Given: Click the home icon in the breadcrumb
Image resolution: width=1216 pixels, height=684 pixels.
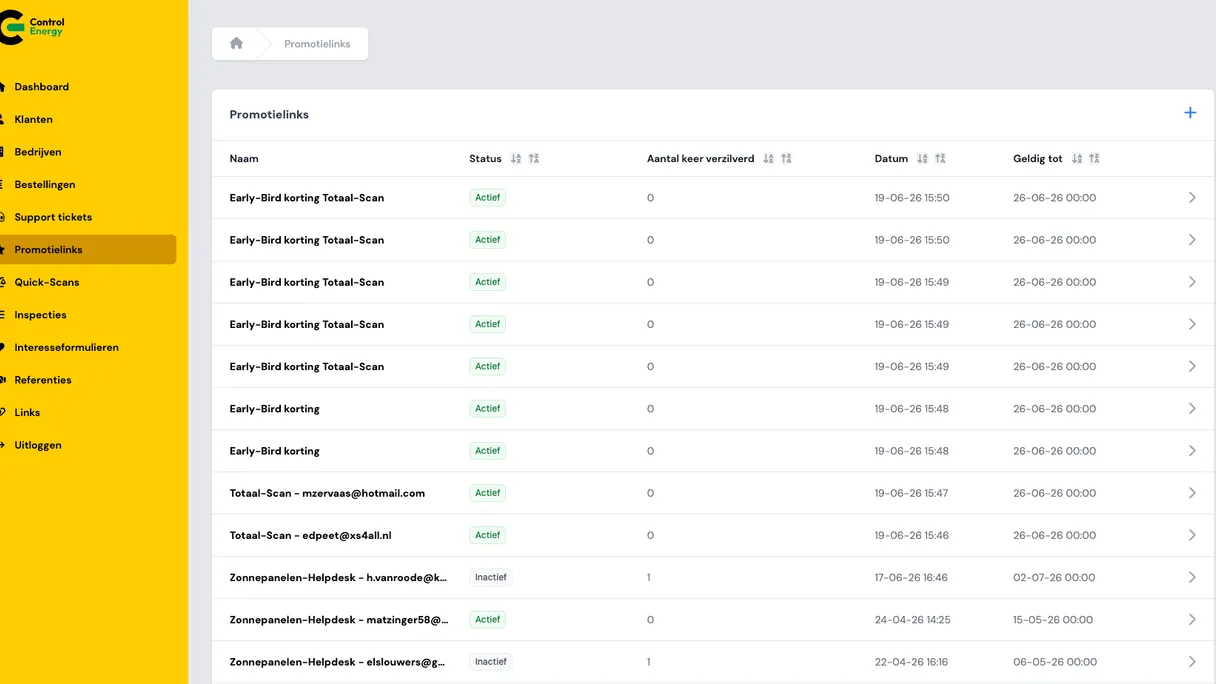Looking at the screenshot, I should (236, 43).
